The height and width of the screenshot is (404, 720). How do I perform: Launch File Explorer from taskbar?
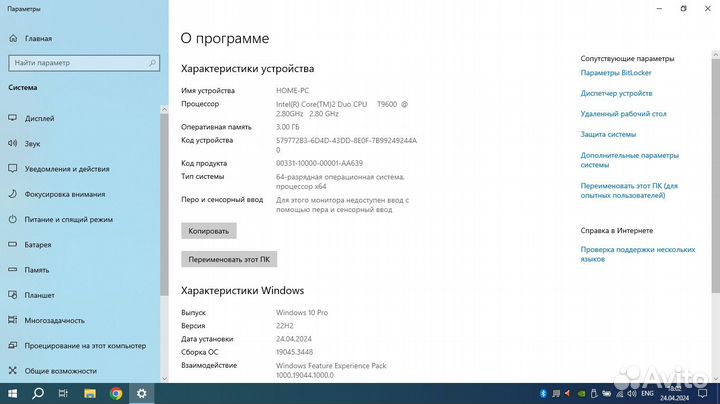(90, 393)
